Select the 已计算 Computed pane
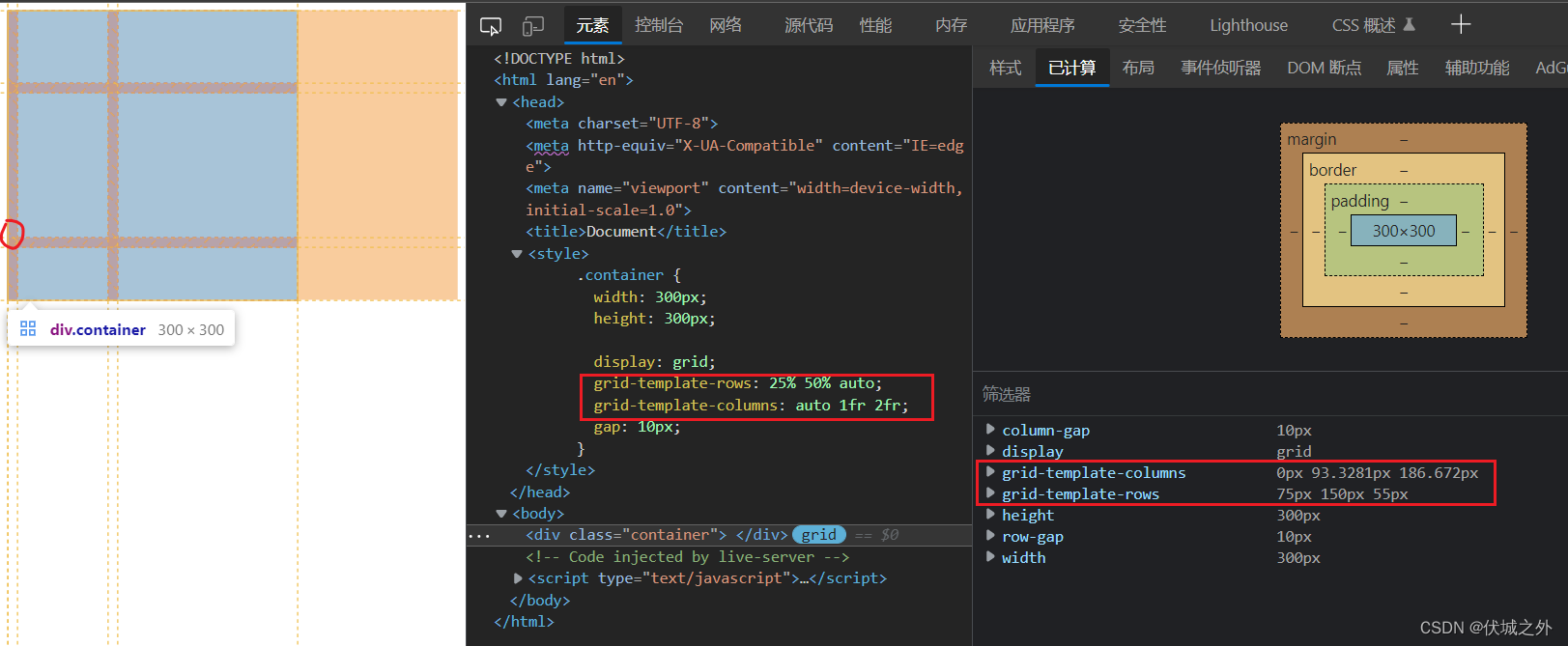The height and width of the screenshot is (646, 1568). point(1072,68)
